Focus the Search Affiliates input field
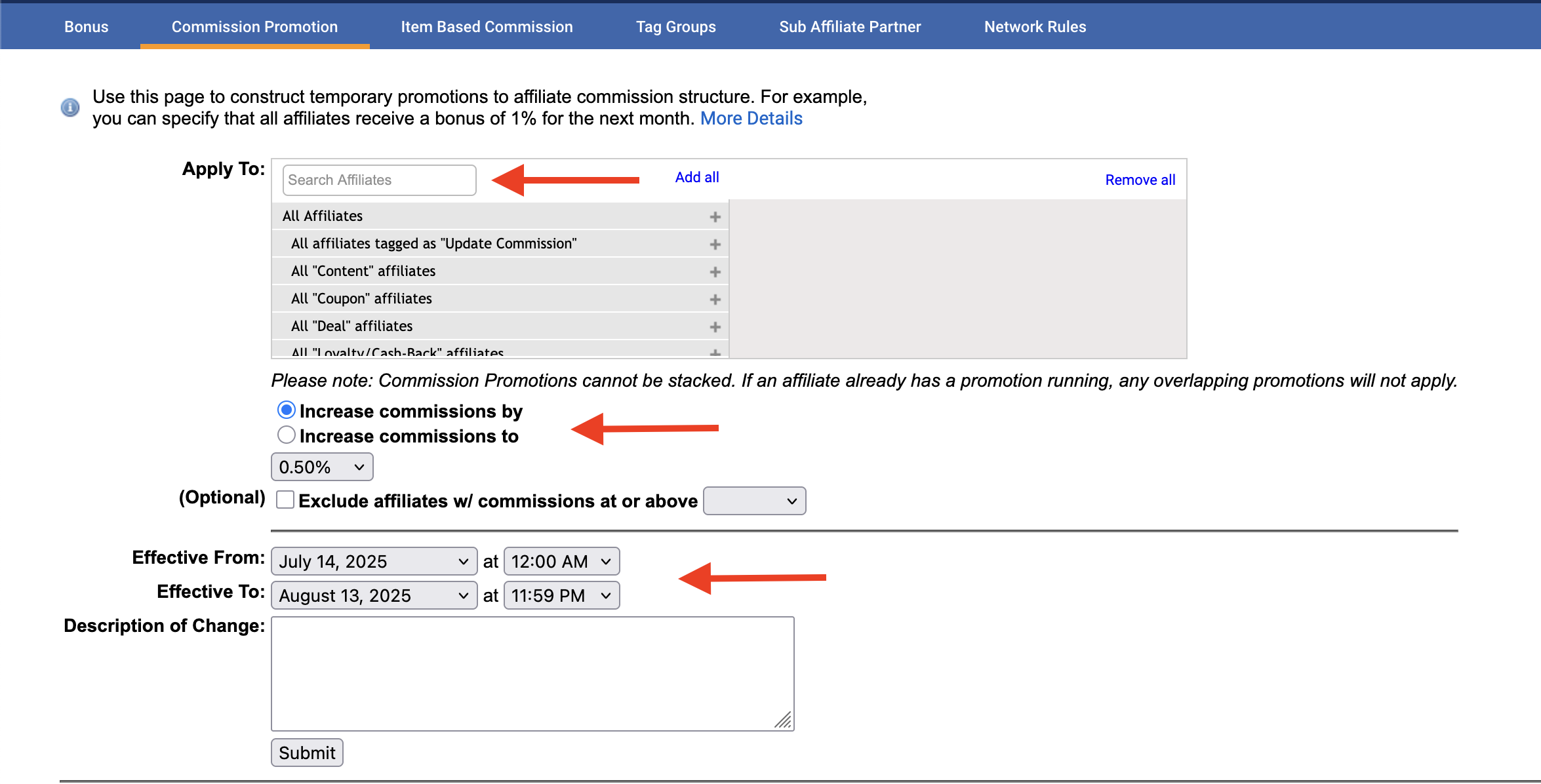This screenshot has height=784, width=1541. coord(379,180)
